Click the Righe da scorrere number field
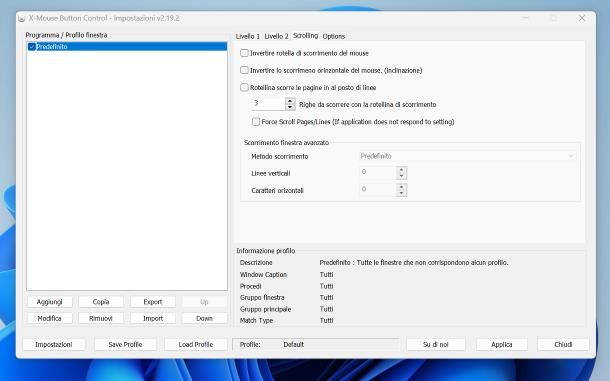 pos(268,104)
